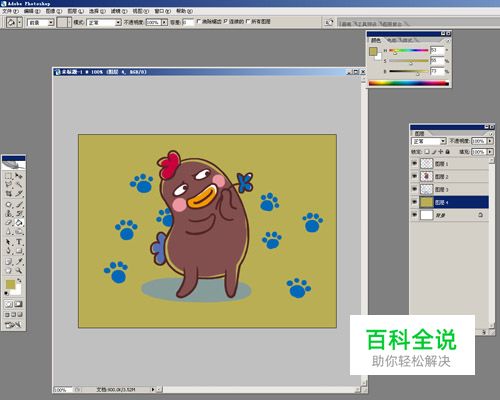Select the Eyedropper tool
500x400 pixels.
click(x=19, y=262)
